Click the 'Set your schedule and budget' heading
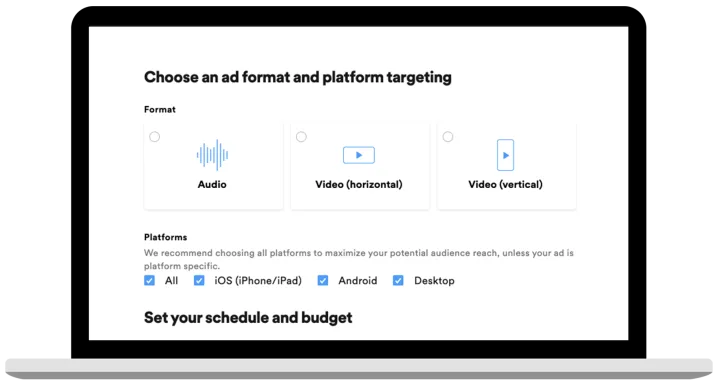This screenshot has height=385, width=720. 248,317
